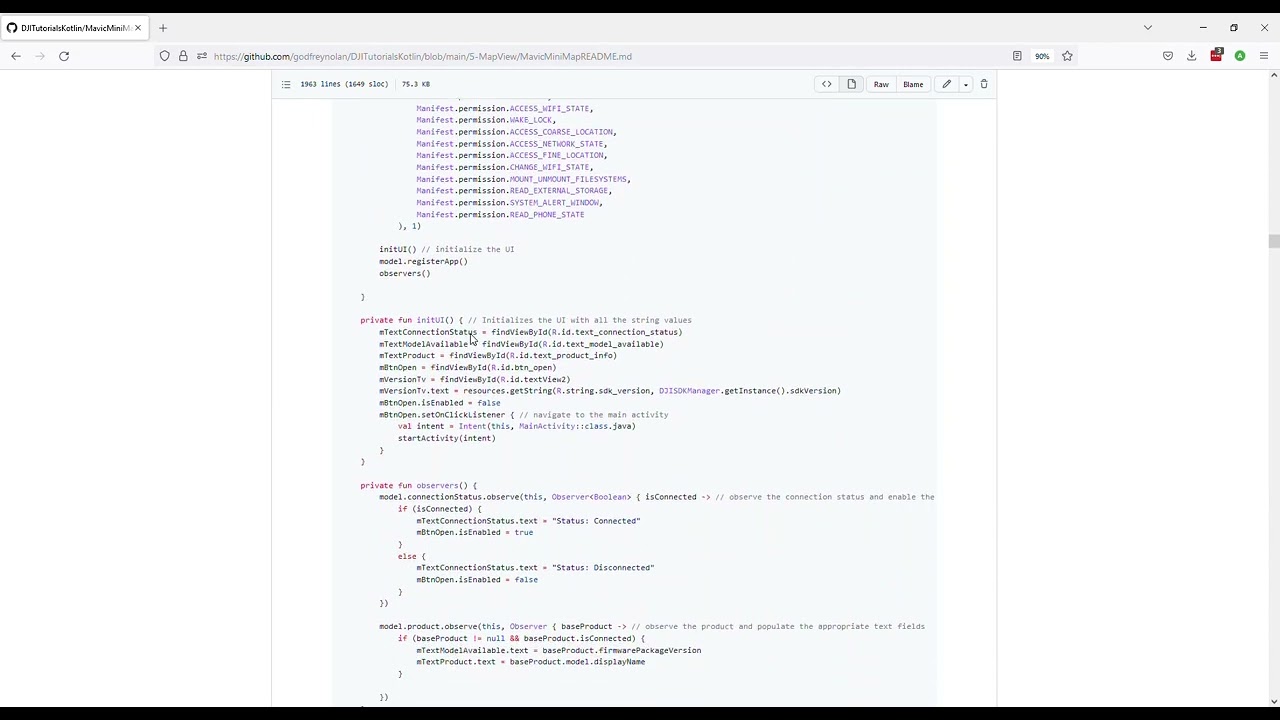Viewport: 1280px width, 720px height.
Task: Open the downloads panel
Action: 1192,56
